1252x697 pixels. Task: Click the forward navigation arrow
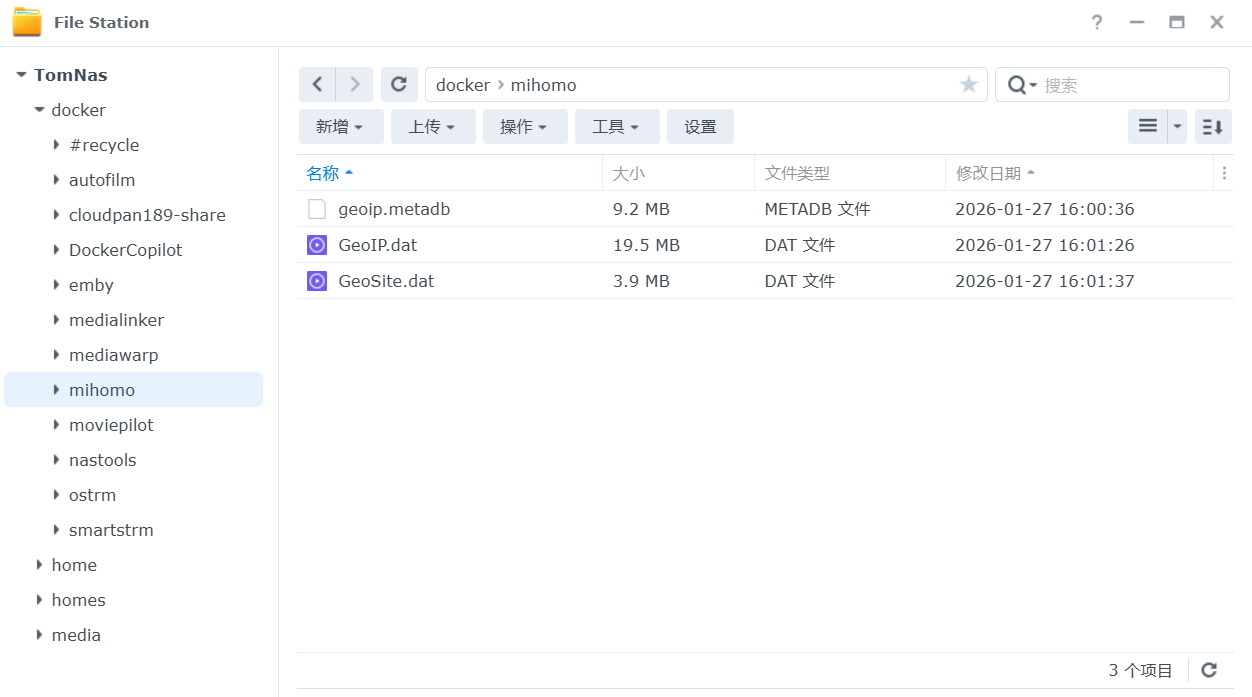point(354,85)
